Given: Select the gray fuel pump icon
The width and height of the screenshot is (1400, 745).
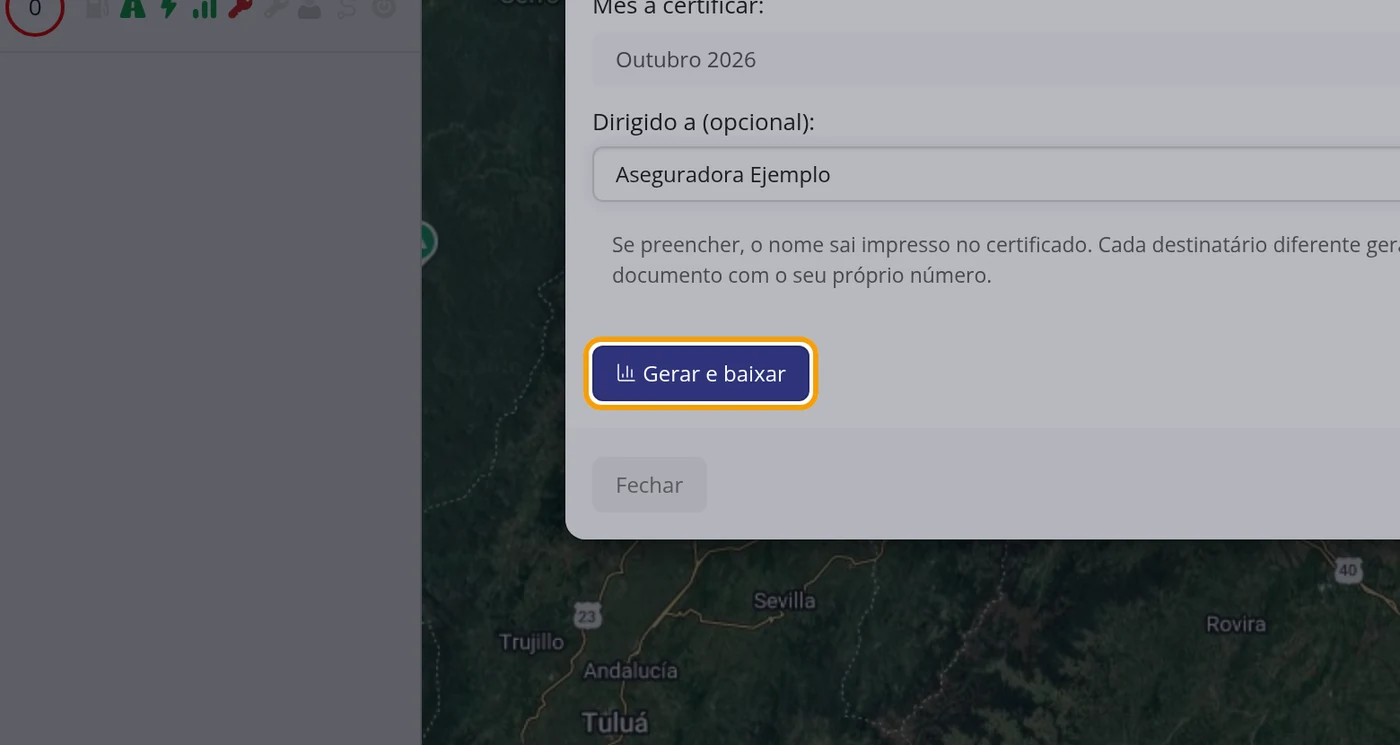Looking at the screenshot, I should [97, 8].
